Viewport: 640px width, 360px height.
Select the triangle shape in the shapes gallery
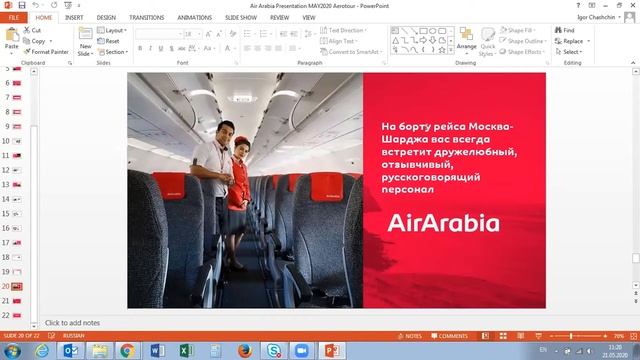(395, 40)
